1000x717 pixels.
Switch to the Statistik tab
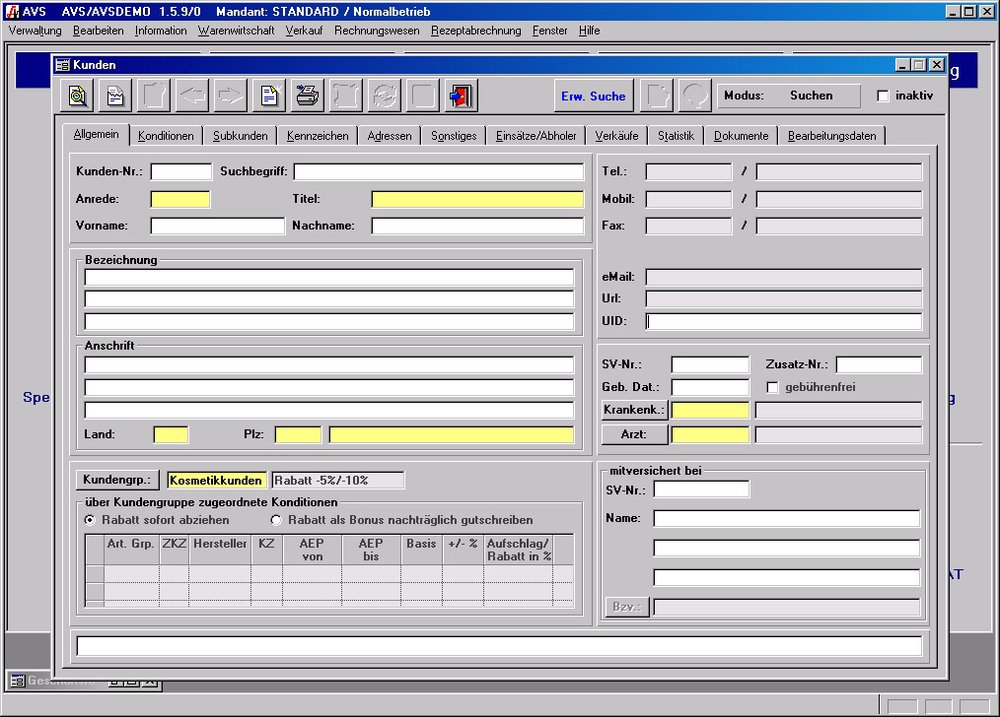click(x=676, y=136)
